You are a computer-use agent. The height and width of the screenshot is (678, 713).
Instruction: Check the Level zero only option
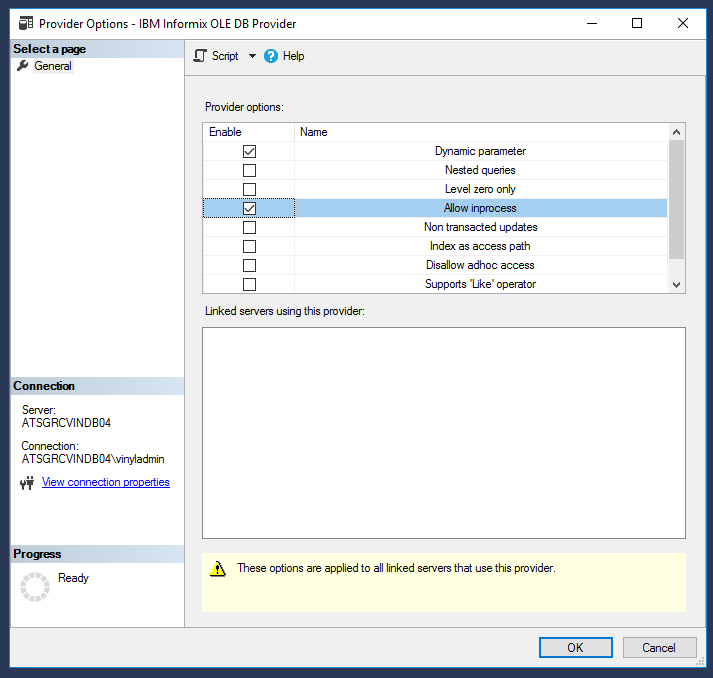point(249,189)
